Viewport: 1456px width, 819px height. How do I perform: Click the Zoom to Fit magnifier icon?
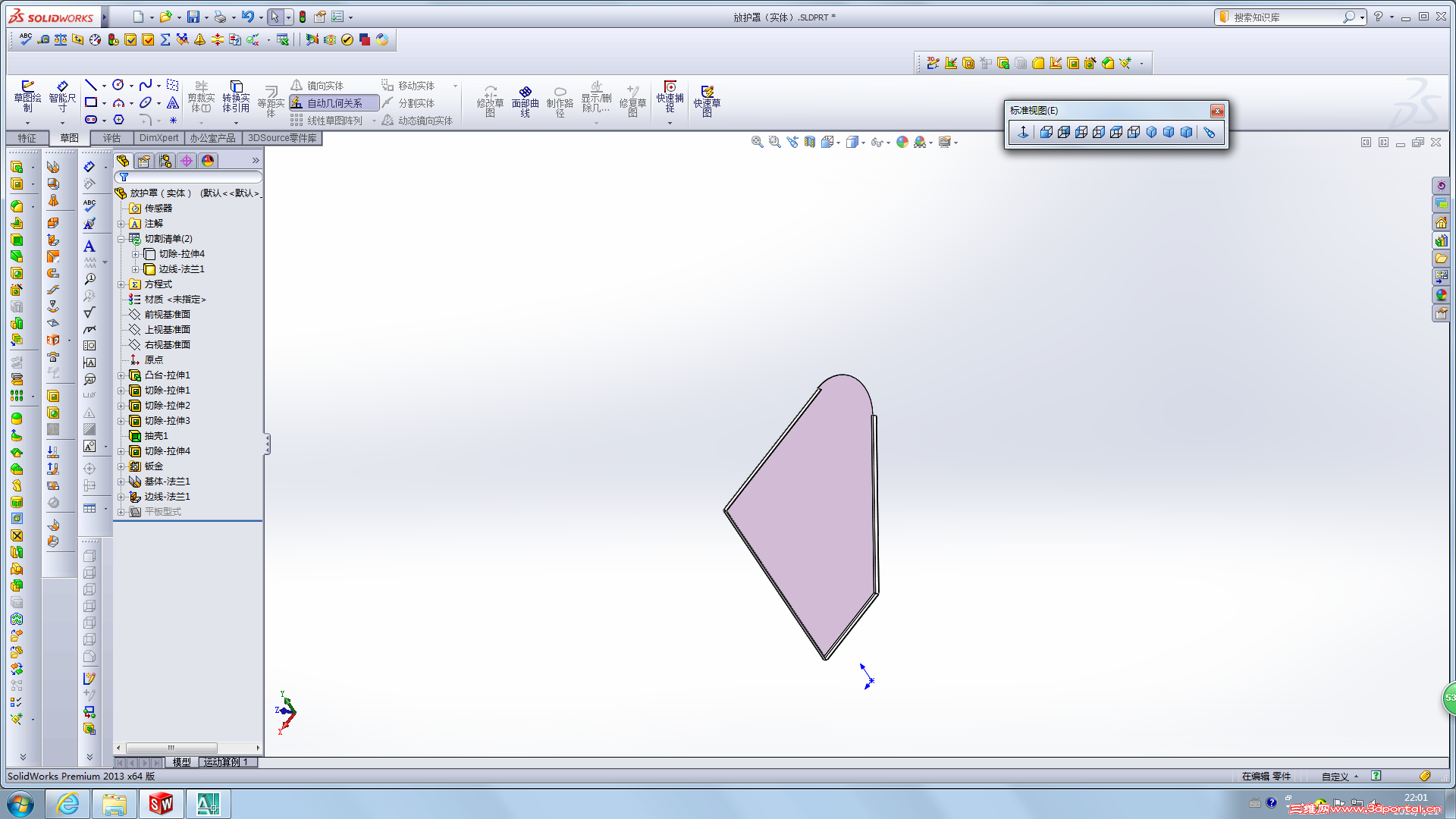(757, 142)
